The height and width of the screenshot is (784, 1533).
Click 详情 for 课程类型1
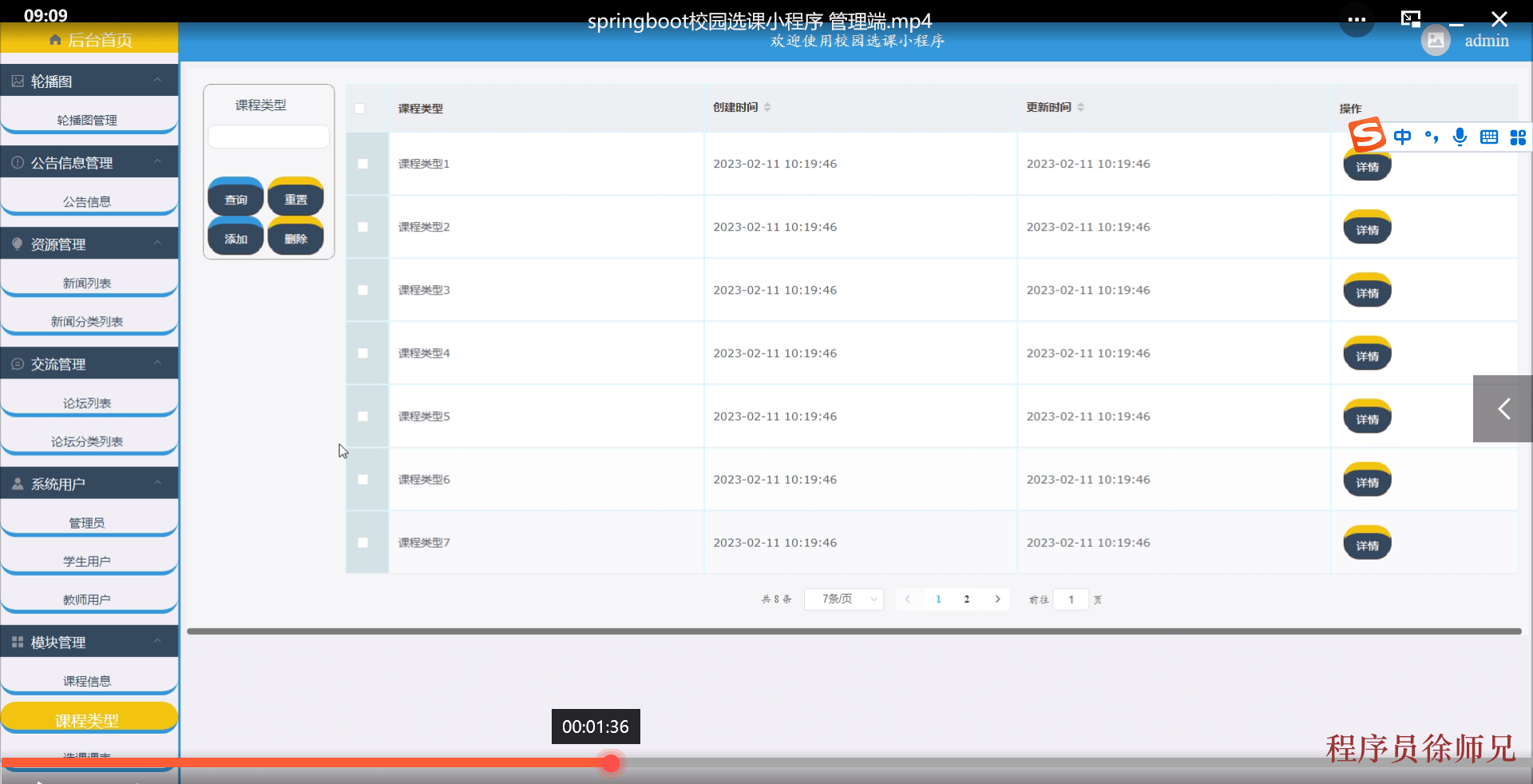[1366, 167]
